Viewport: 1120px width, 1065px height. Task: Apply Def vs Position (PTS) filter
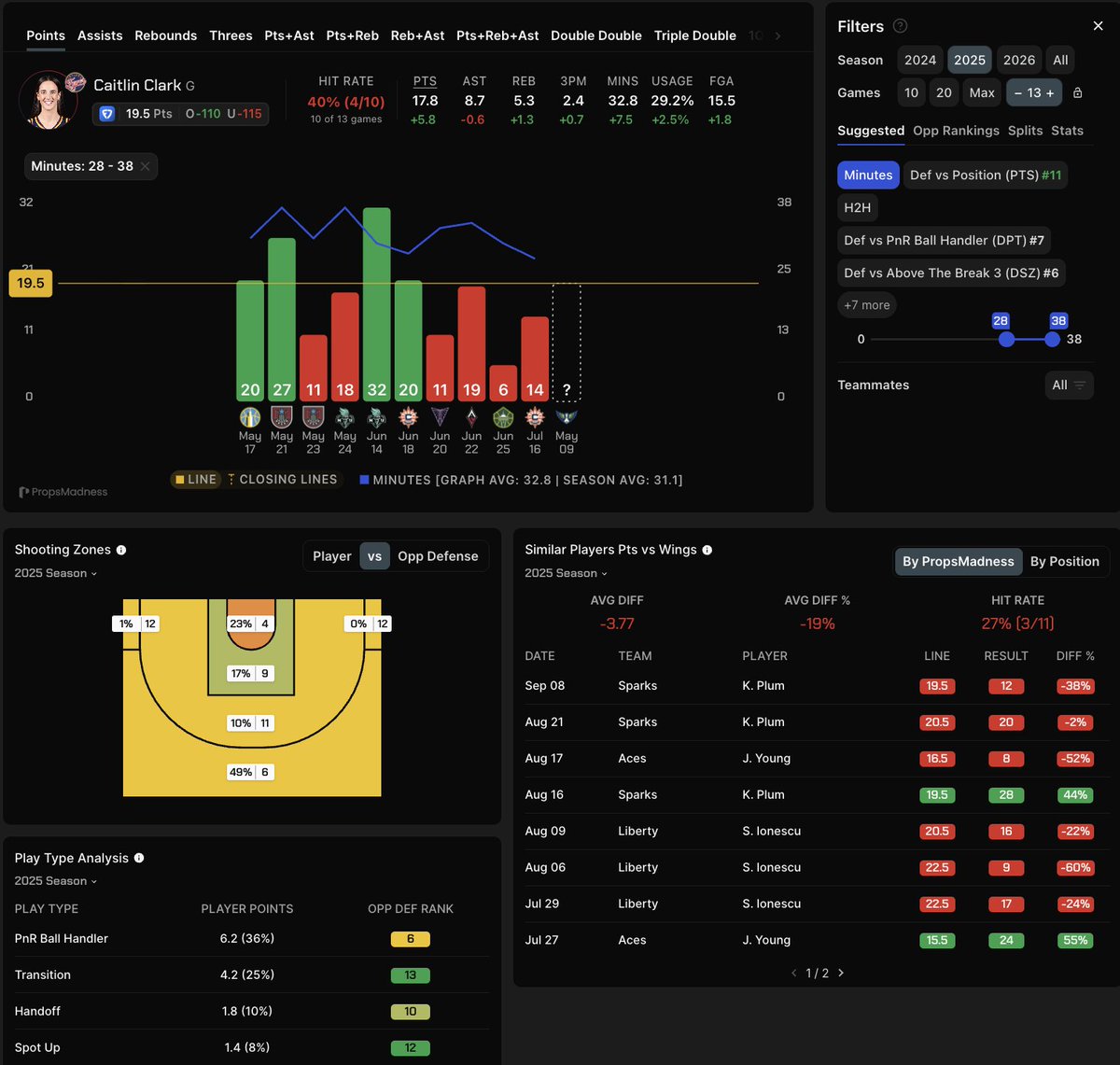pyautogui.click(x=986, y=175)
